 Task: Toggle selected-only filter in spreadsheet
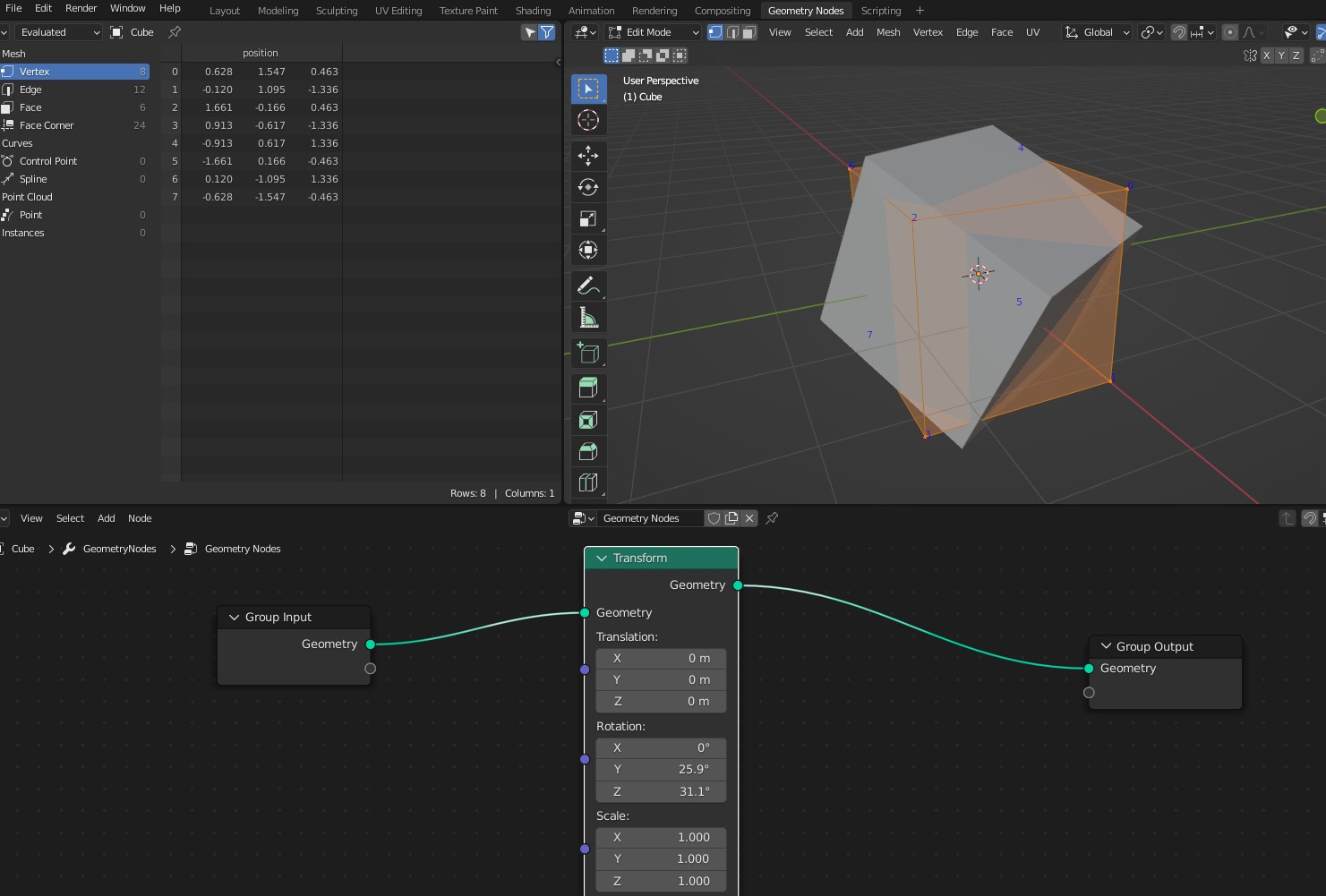(x=530, y=32)
